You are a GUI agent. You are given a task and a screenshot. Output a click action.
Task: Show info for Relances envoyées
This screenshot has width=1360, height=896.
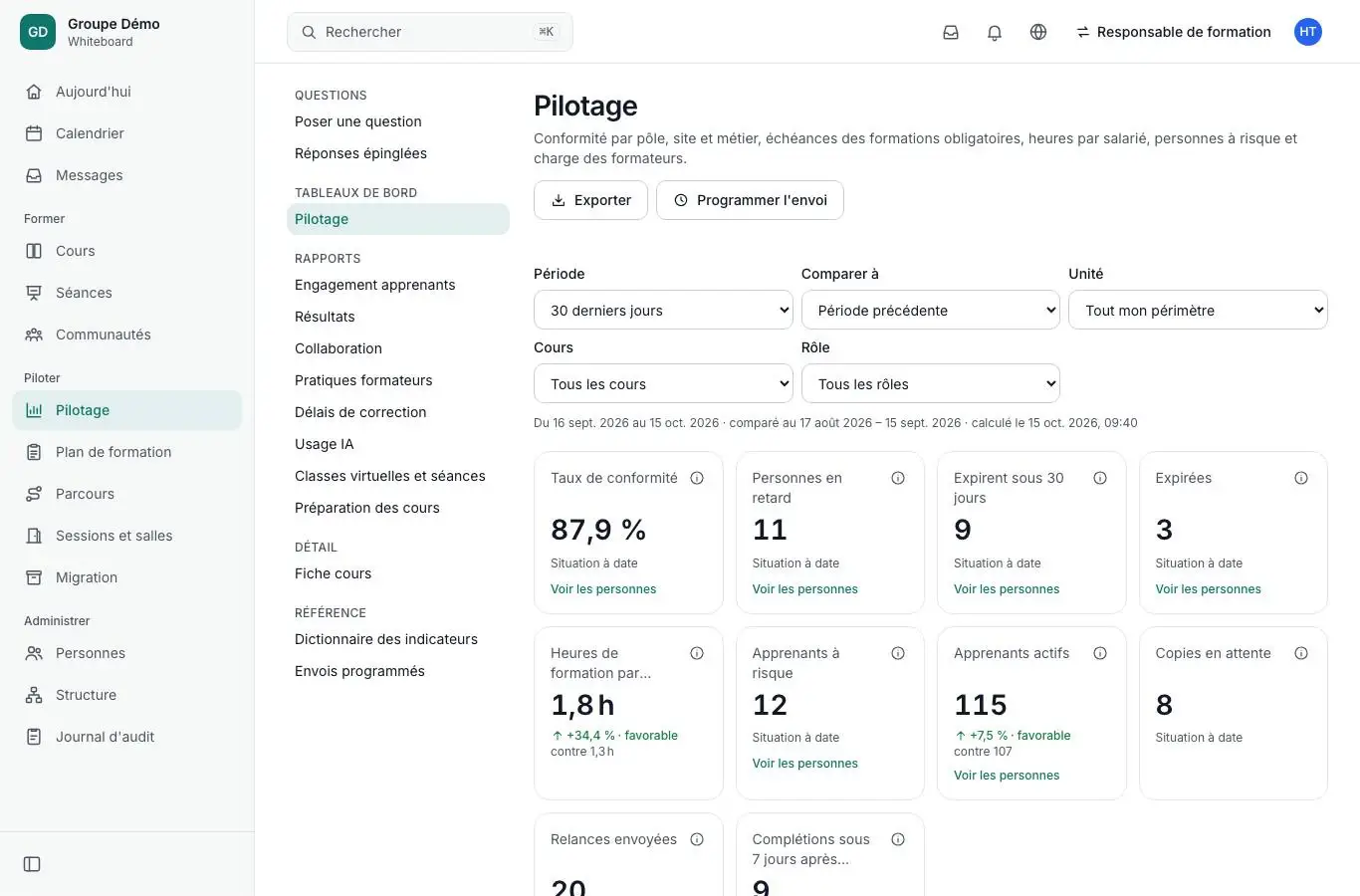pyautogui.click(x=697, y=839)
